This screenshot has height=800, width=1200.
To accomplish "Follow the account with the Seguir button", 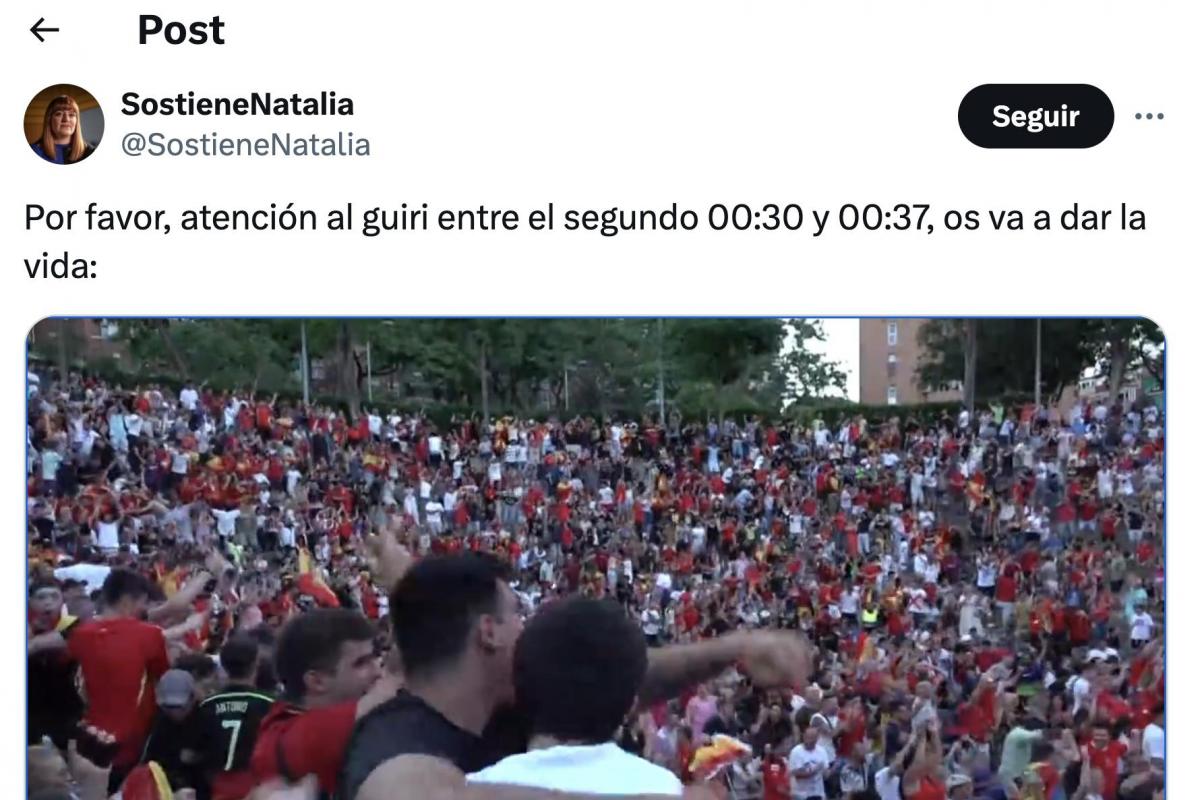I will click(1035, 116).
